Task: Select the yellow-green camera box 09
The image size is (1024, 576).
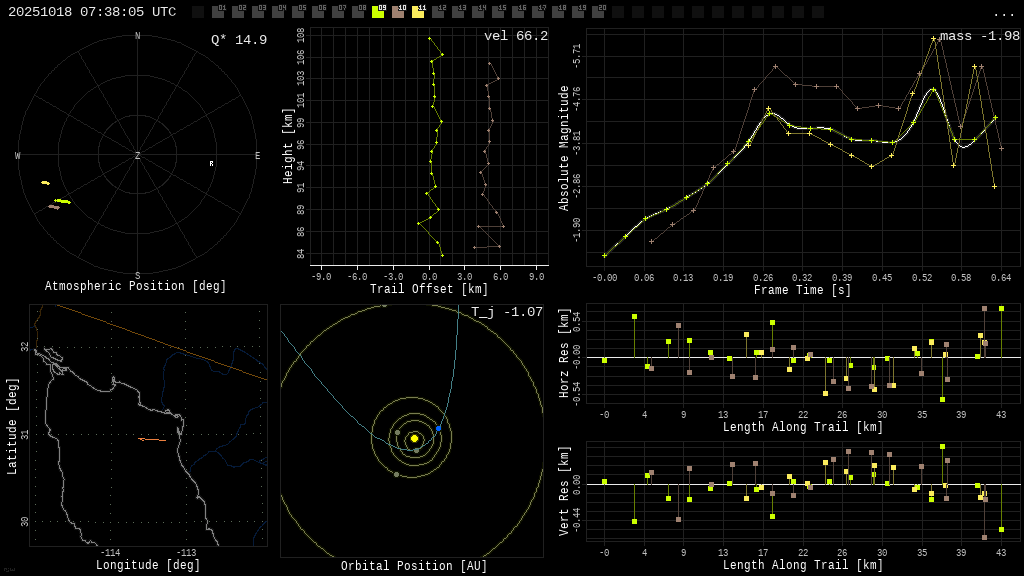Action: coord(378,12)
